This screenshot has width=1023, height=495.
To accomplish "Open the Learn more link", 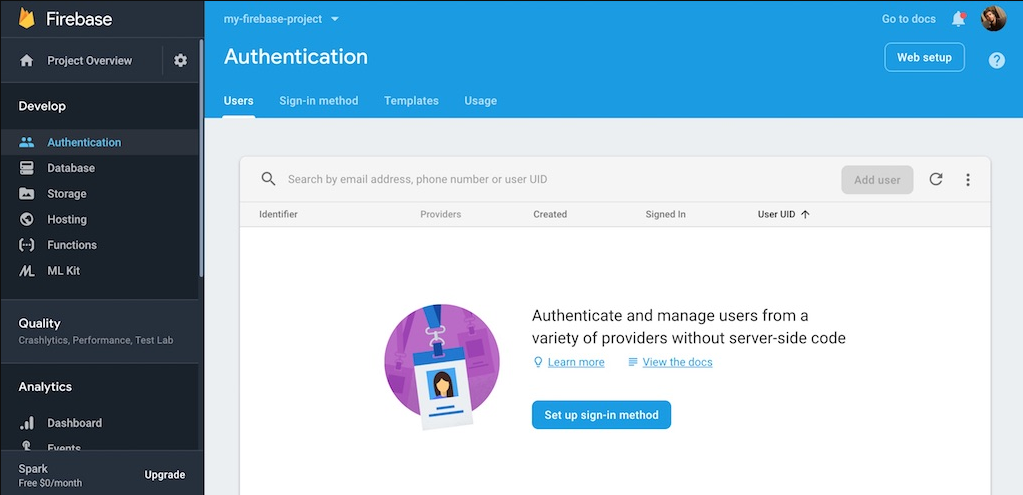I will [576, 362].
